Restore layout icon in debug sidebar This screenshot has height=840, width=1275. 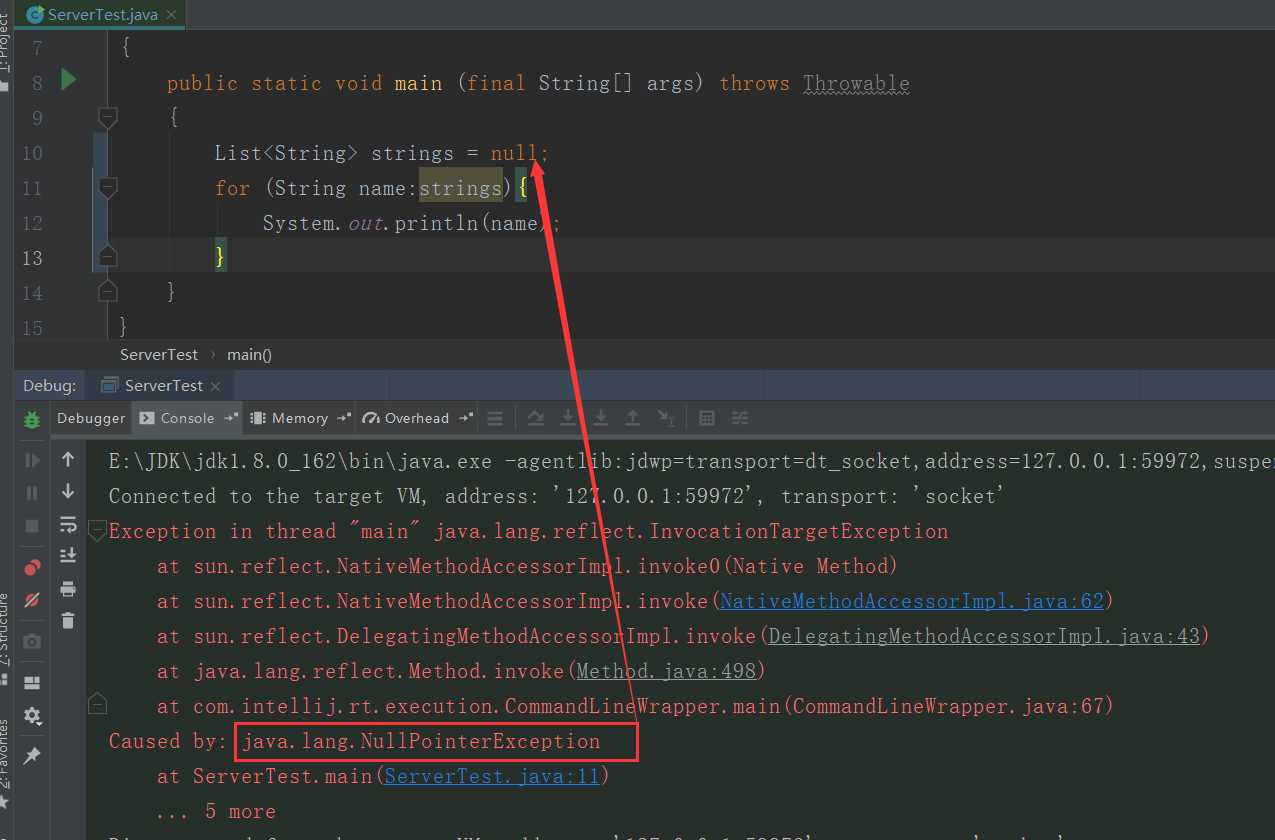(32, 683)
